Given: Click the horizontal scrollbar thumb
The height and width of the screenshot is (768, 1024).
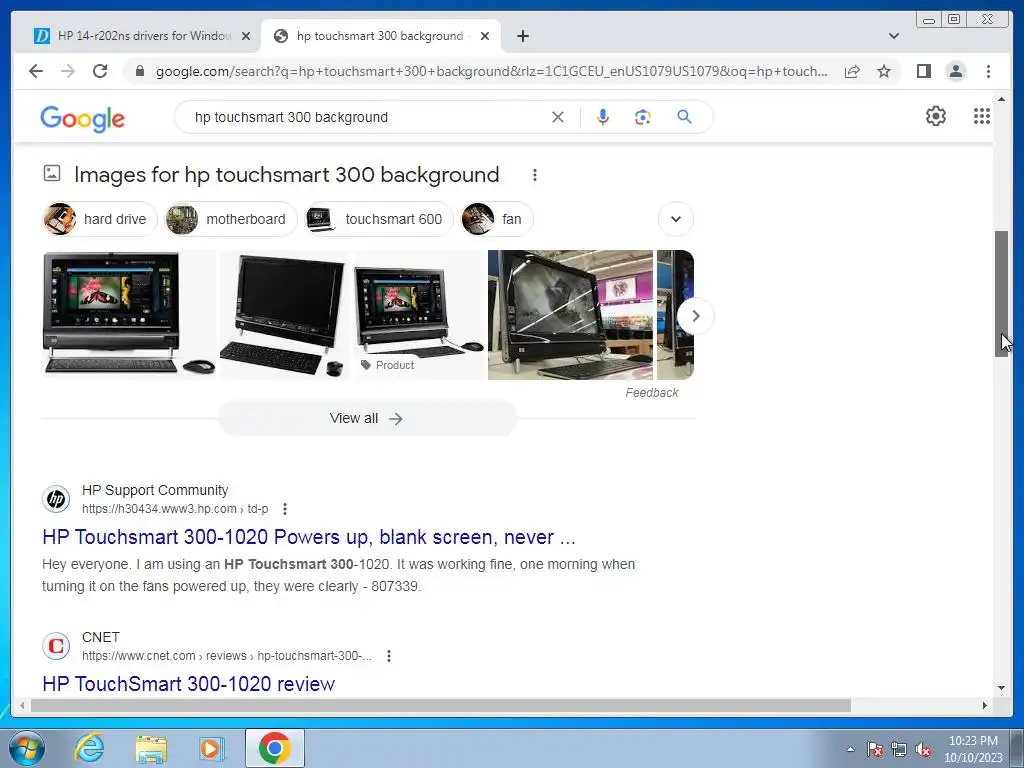Looking at the screenshot, I should pos(441,705).
